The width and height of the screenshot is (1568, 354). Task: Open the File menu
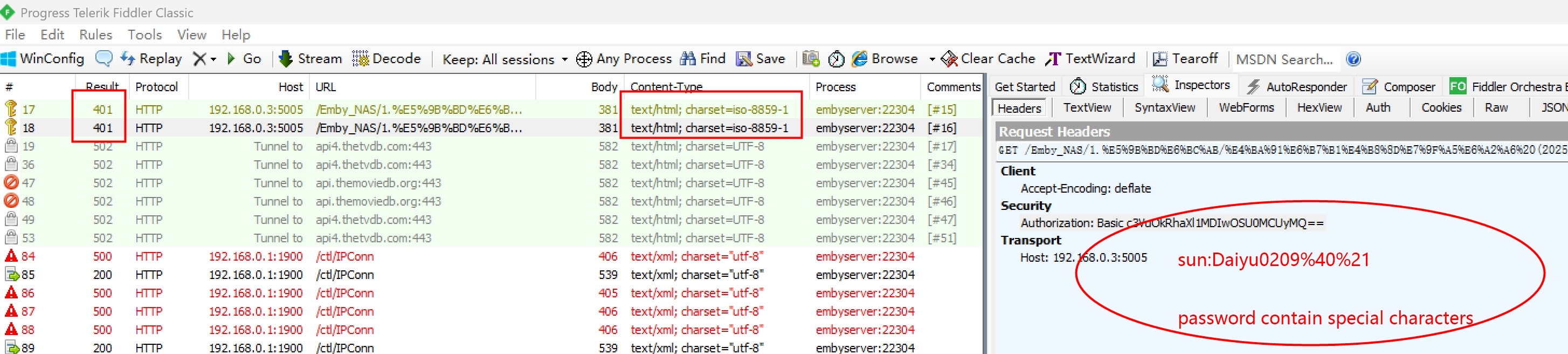(15, 35)
